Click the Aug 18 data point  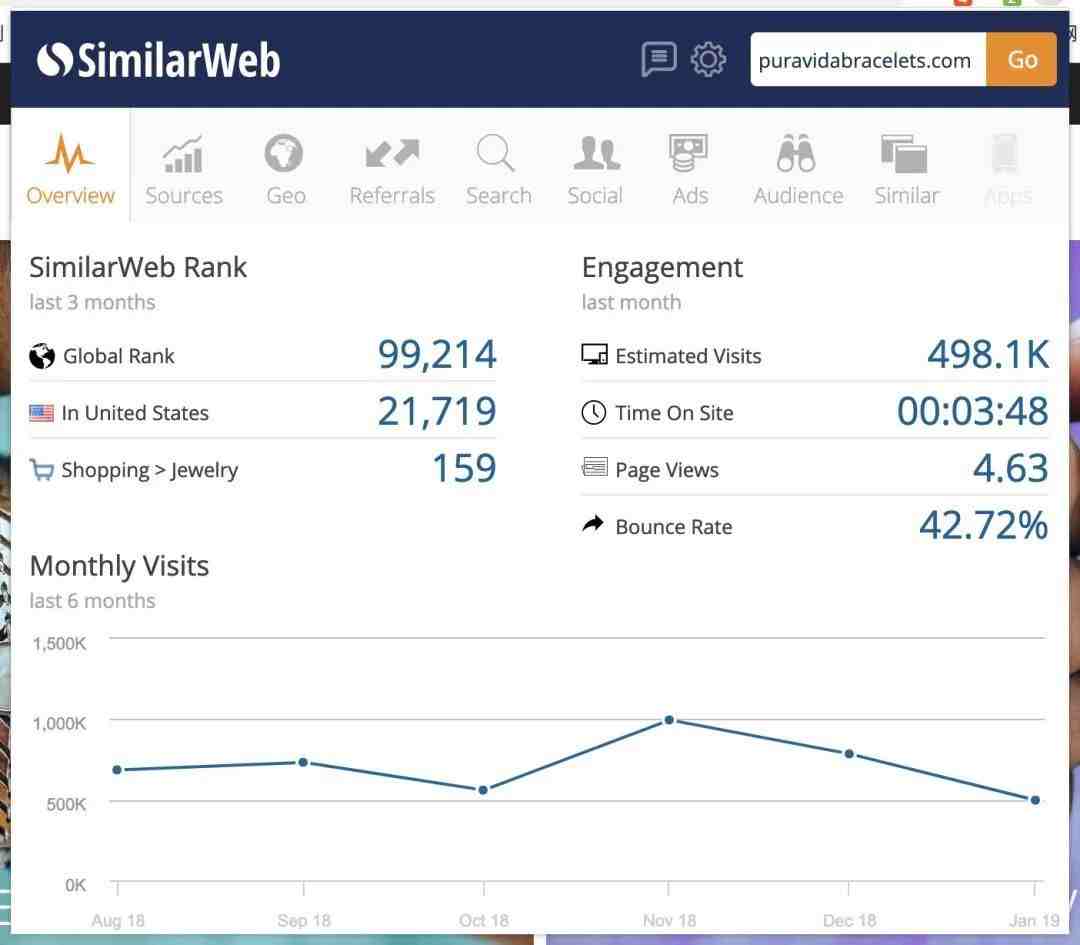click(x=117, y=769)
